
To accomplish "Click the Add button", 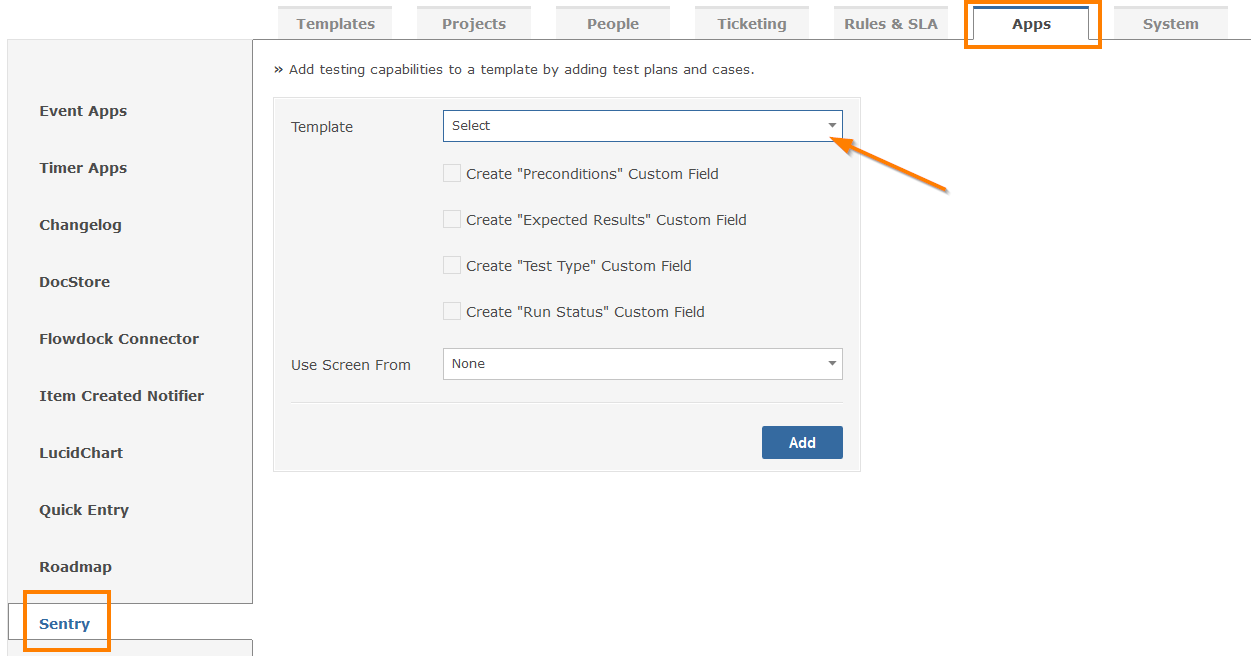I will (802, 442).
